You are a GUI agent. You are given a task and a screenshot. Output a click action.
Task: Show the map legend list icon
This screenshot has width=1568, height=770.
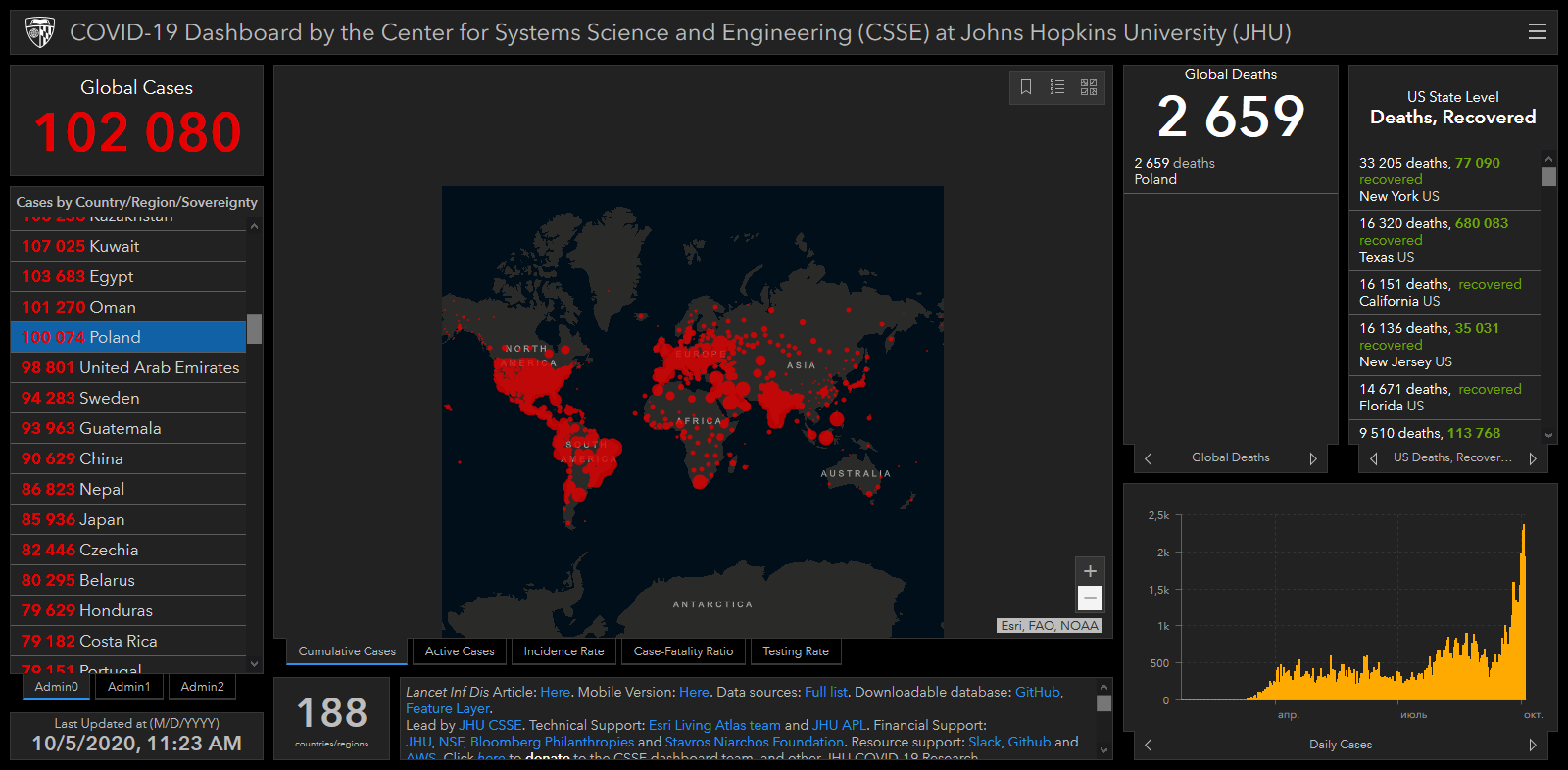tap(1057, 87)
